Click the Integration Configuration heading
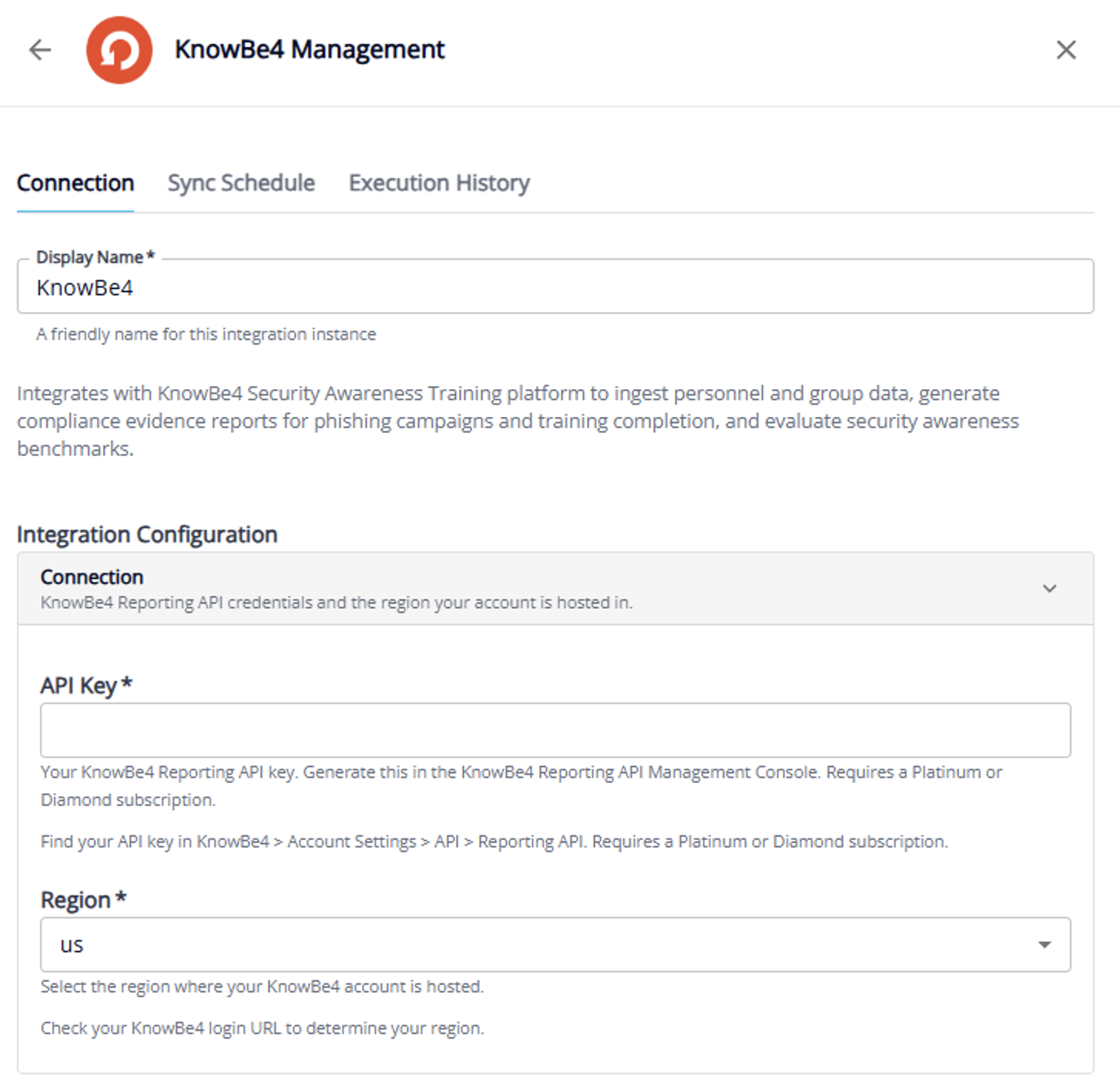The image size is (1120, 1085). click(x=147, y=534)
